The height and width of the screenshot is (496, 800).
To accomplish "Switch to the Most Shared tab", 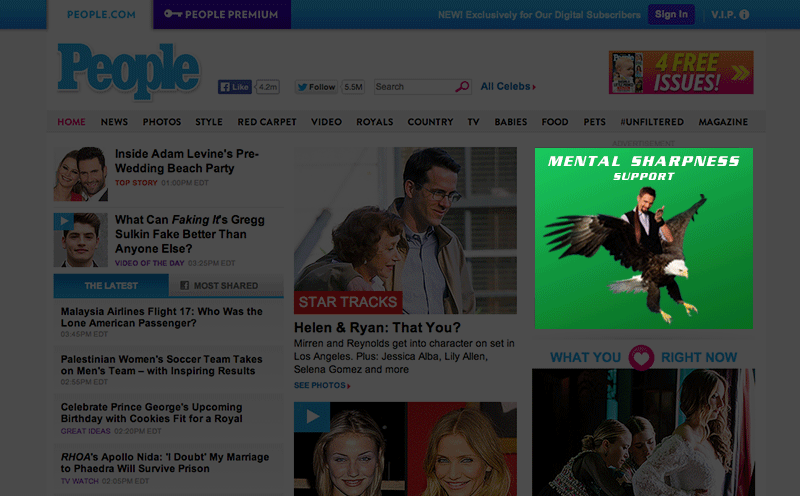I will point(226,285).
